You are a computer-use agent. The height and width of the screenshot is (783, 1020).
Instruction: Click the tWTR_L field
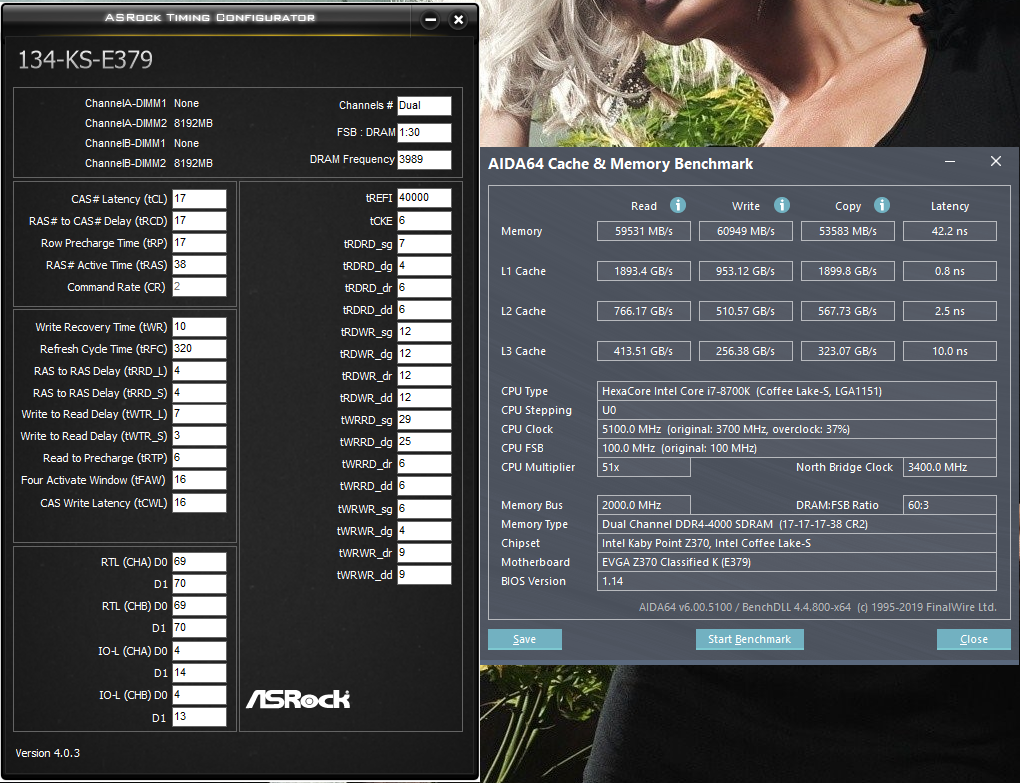199,414
